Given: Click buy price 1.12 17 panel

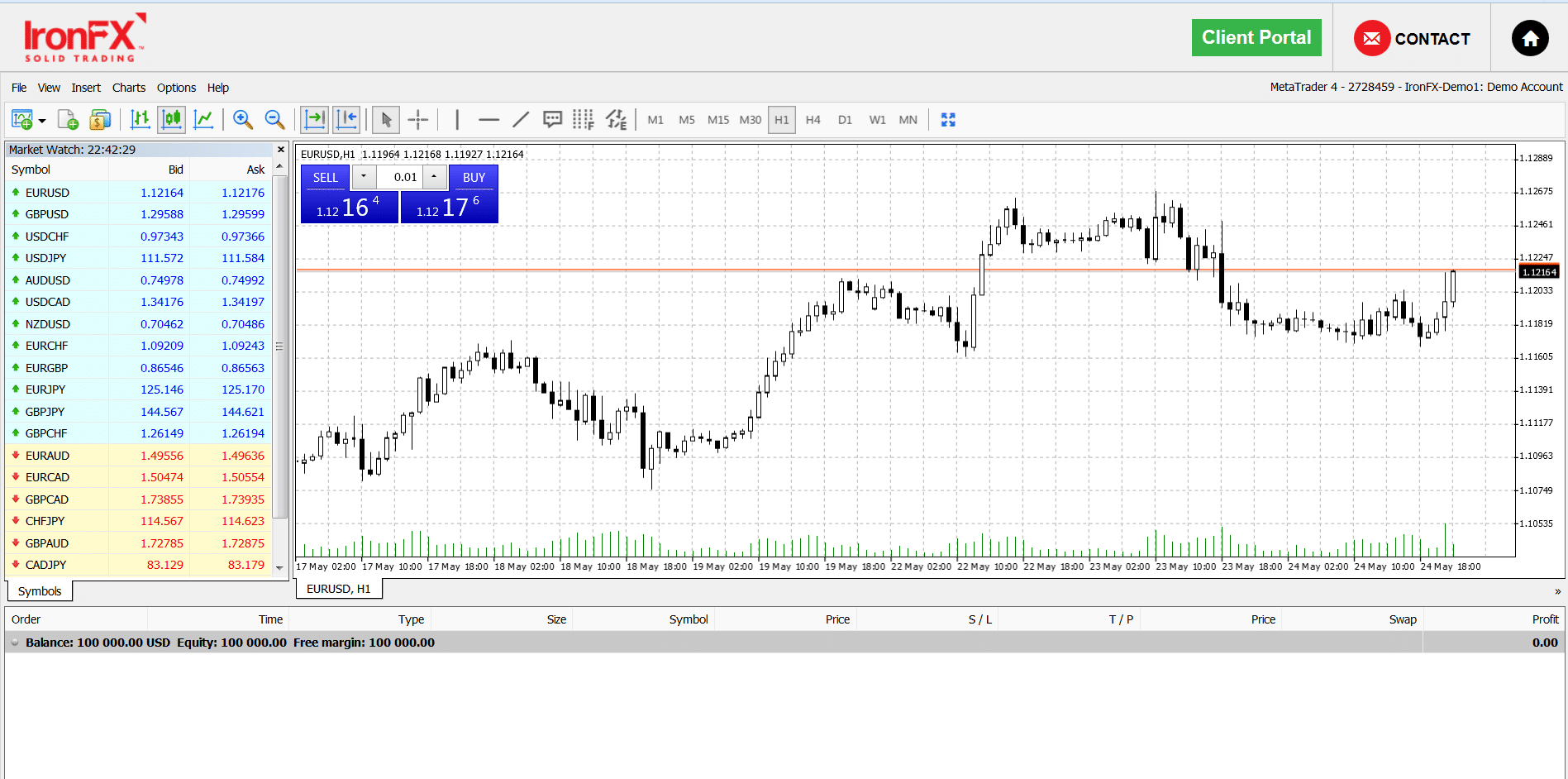Looking at the screenshot, I should [x=449, y=208].
